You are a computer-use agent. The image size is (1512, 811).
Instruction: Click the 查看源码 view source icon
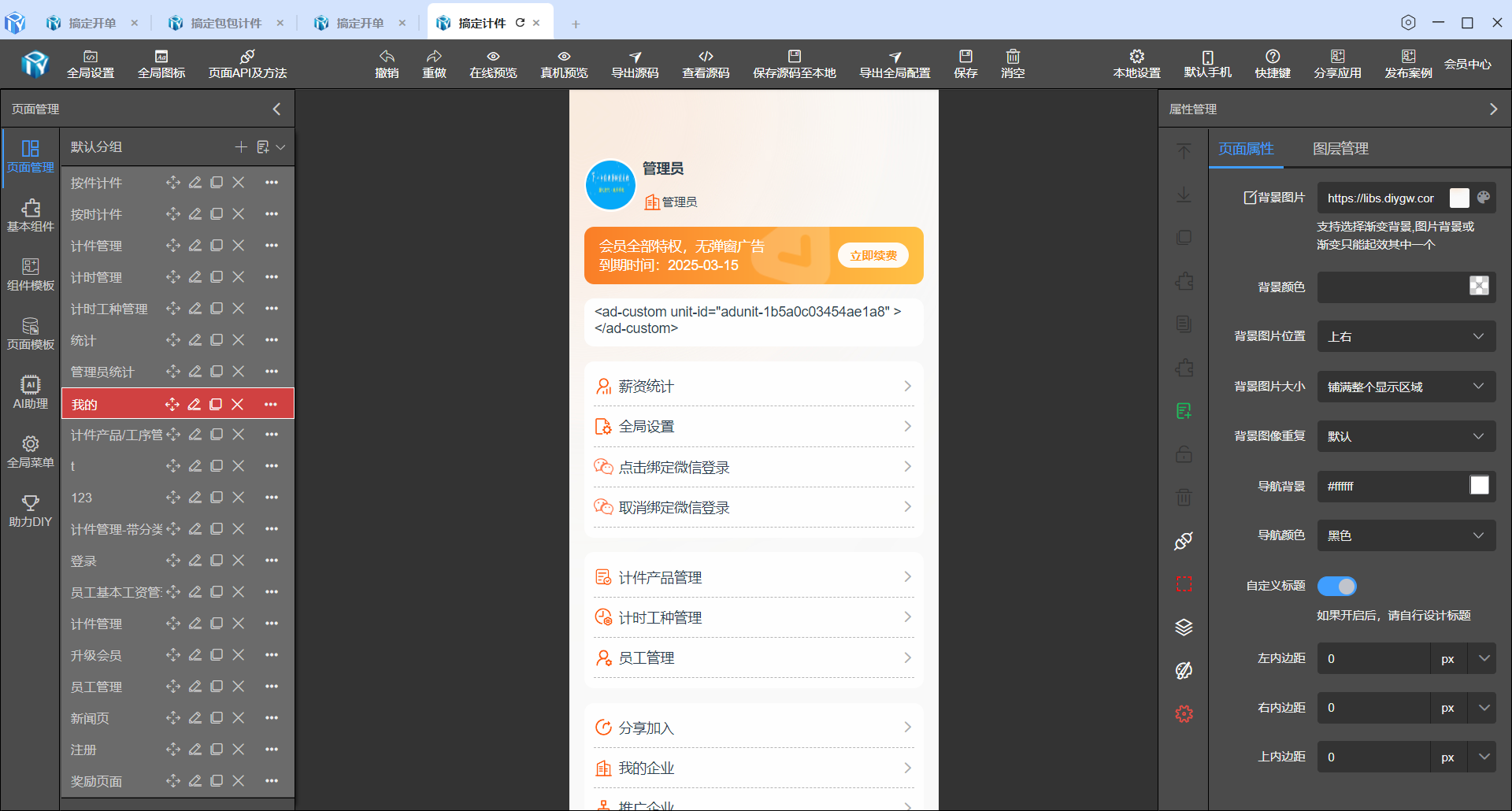[706, 64]
